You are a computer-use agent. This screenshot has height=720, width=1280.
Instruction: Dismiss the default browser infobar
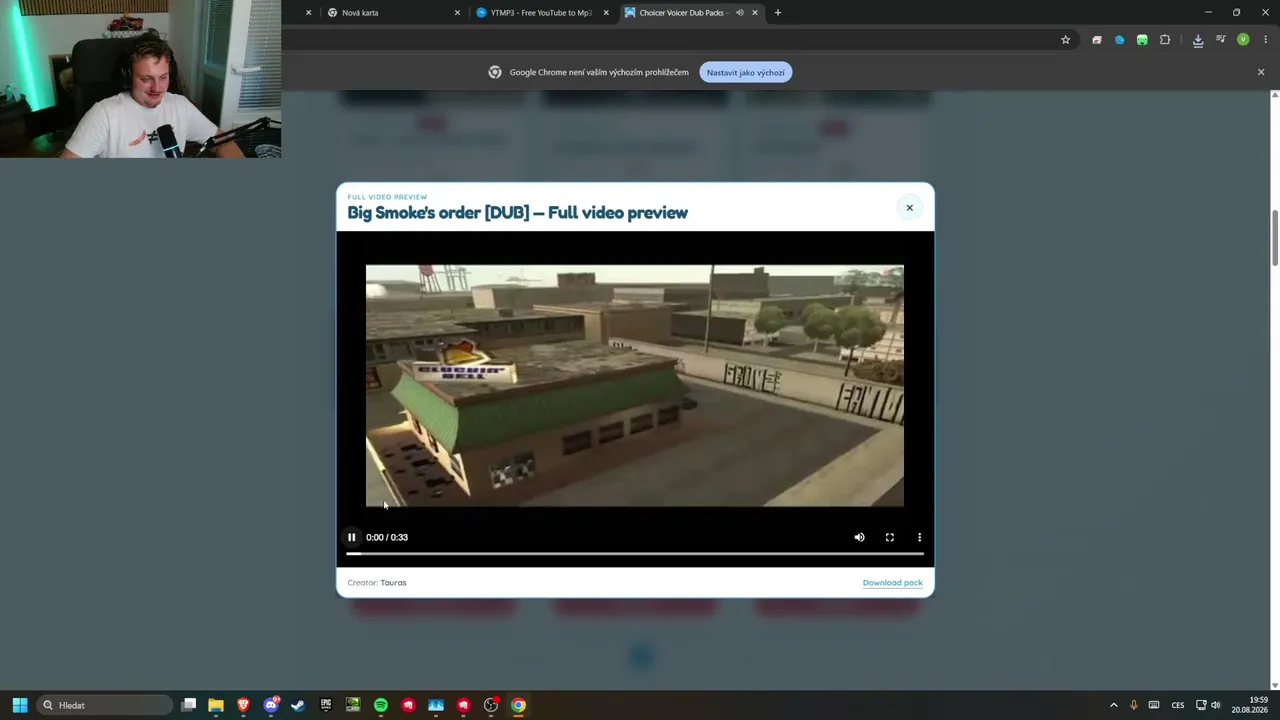tap(1261, 72)
